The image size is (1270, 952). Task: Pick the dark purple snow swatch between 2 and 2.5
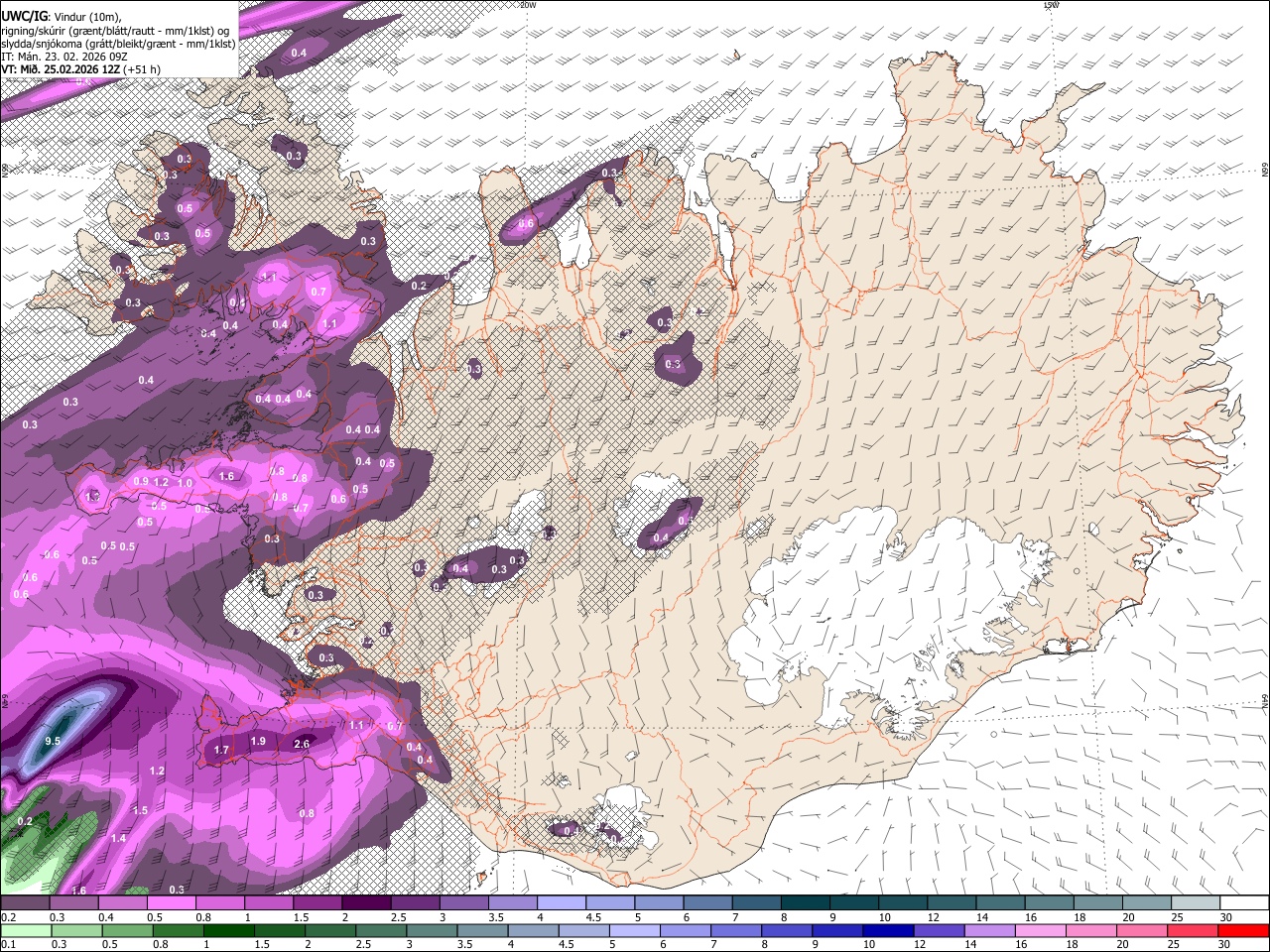[x=365, y=903]
